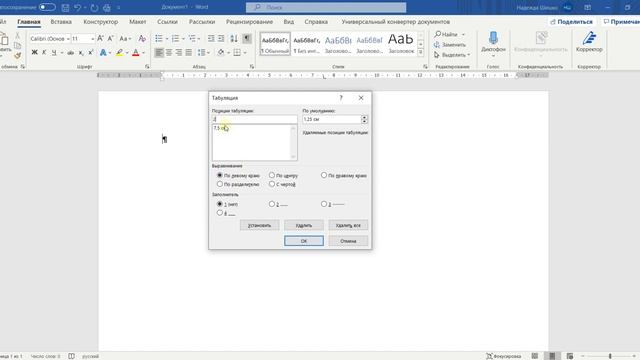The width and height of the screenshot is (640, 360).
Task: Select right alignment radio in dialog
Action: coord(324,175)
